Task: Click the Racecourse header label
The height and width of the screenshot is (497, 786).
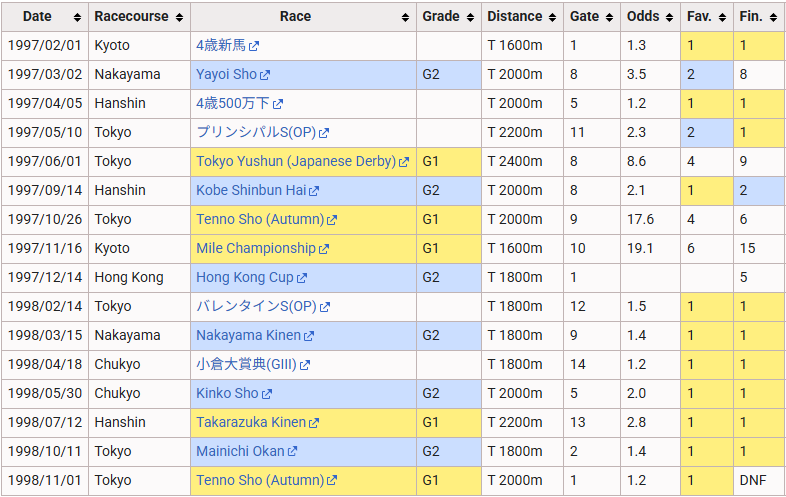Action: tap(131, 17)
